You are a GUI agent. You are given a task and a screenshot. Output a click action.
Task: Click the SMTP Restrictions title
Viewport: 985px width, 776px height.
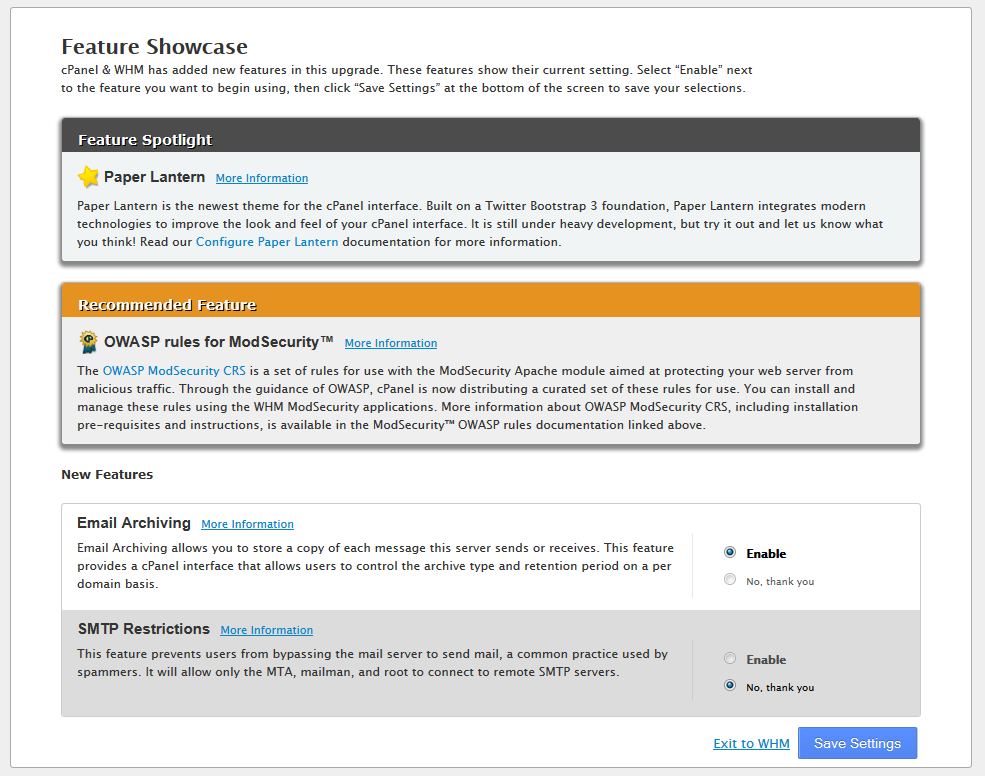[x=144, y=629]
